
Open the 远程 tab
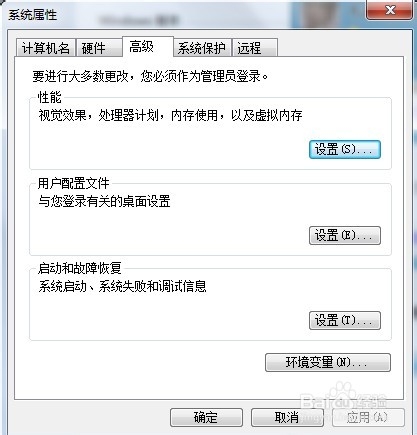(x=255, y=48)
